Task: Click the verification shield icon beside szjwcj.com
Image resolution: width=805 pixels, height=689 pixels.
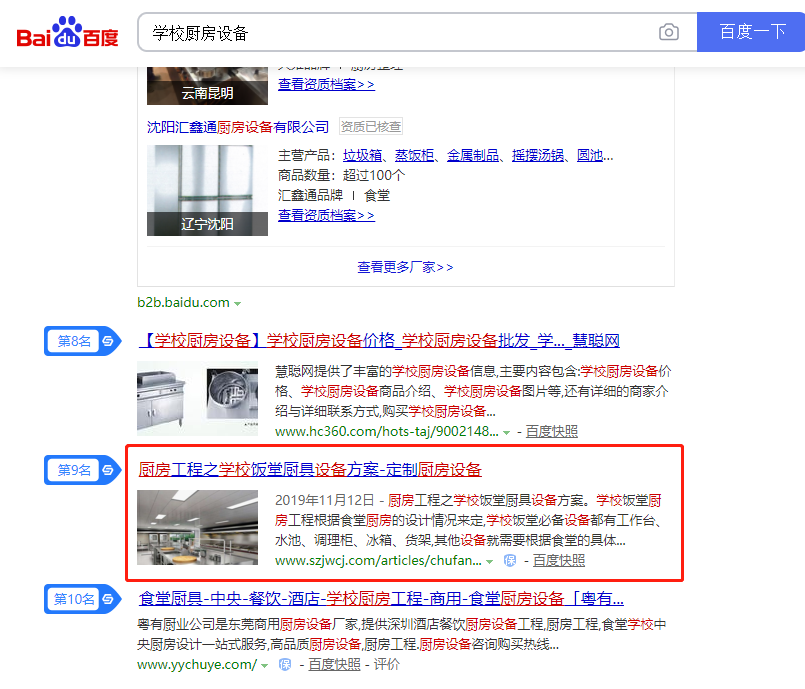Action: [510, 561]
